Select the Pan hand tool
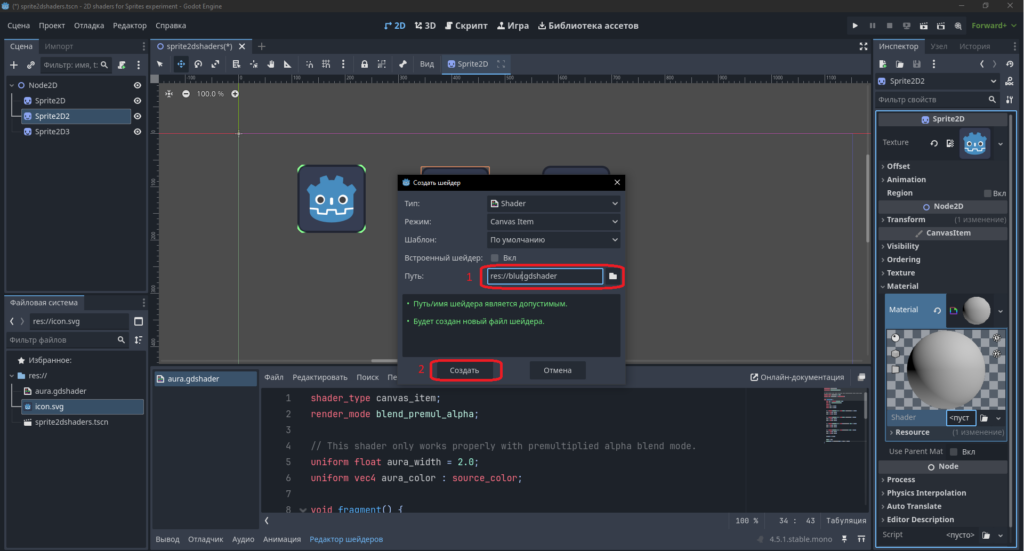The image size is (1024, 551). [x=270, y=64]
